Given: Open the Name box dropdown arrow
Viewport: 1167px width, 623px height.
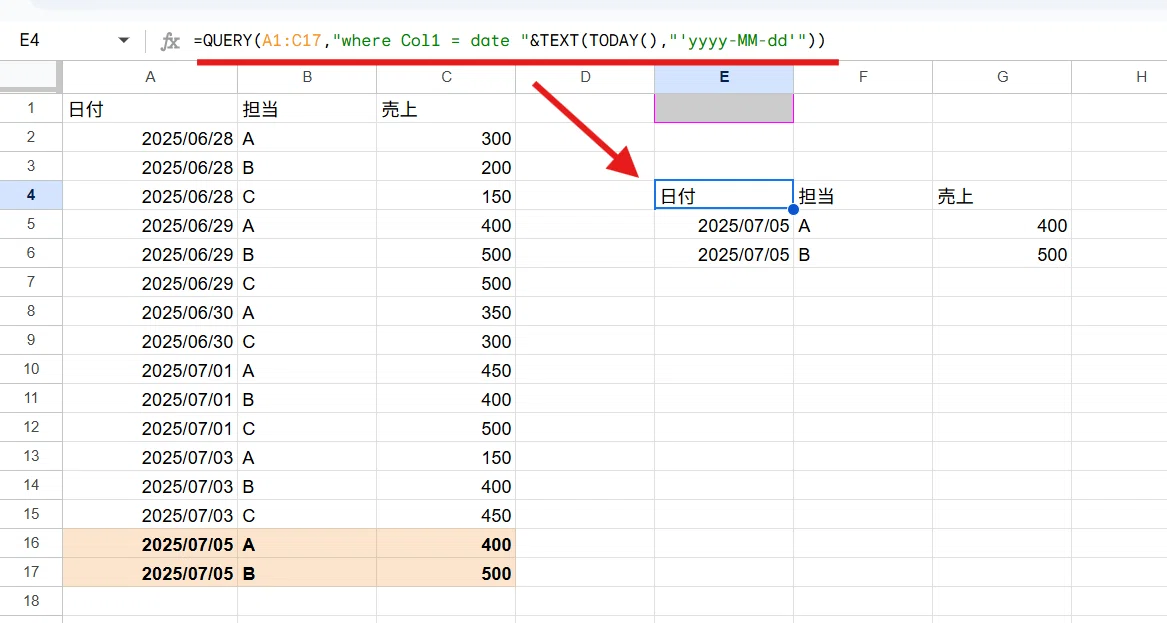Looking at the screenshot, I should click(x=124, y=40).
